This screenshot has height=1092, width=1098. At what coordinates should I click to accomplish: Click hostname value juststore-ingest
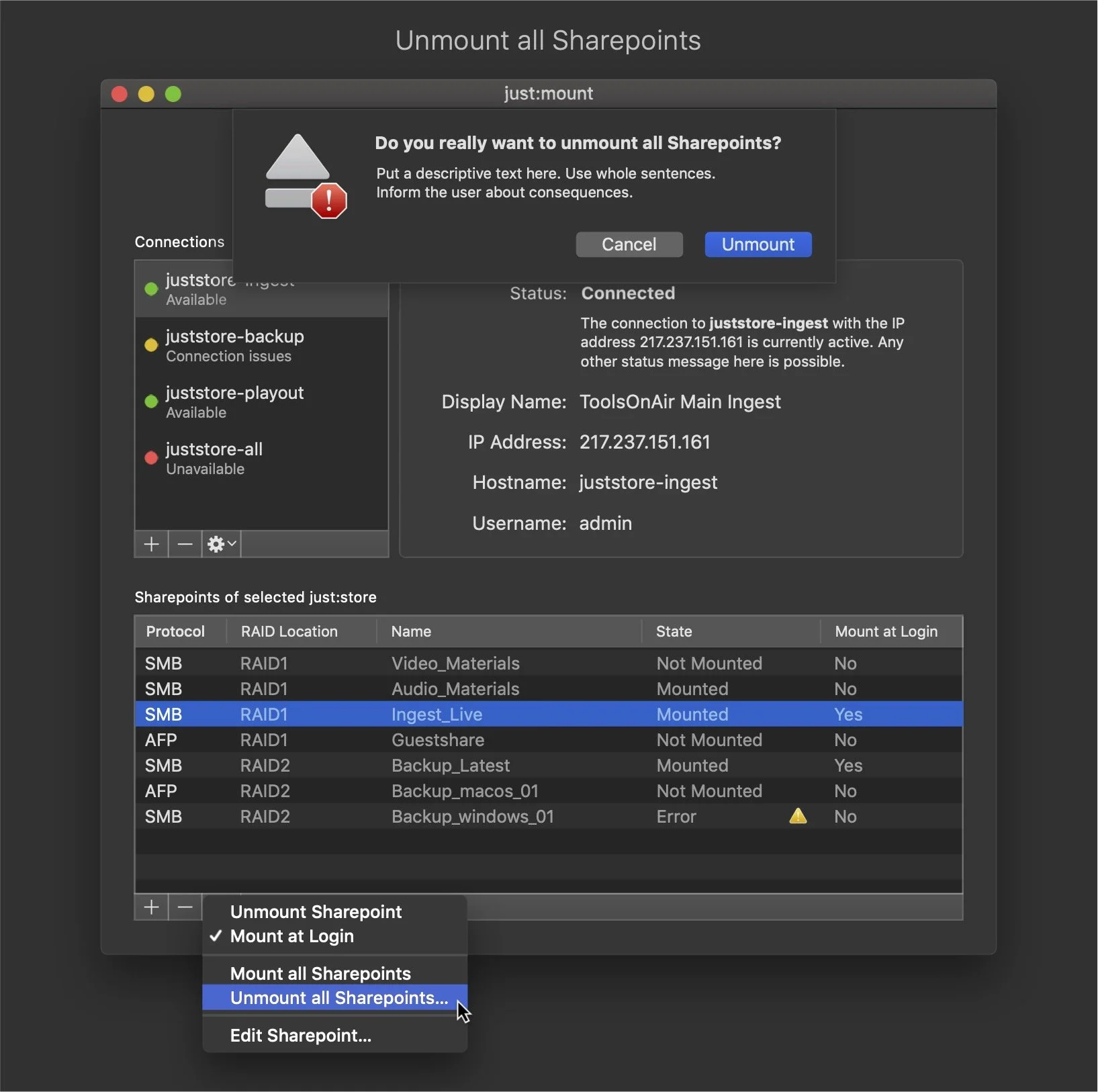648,482
